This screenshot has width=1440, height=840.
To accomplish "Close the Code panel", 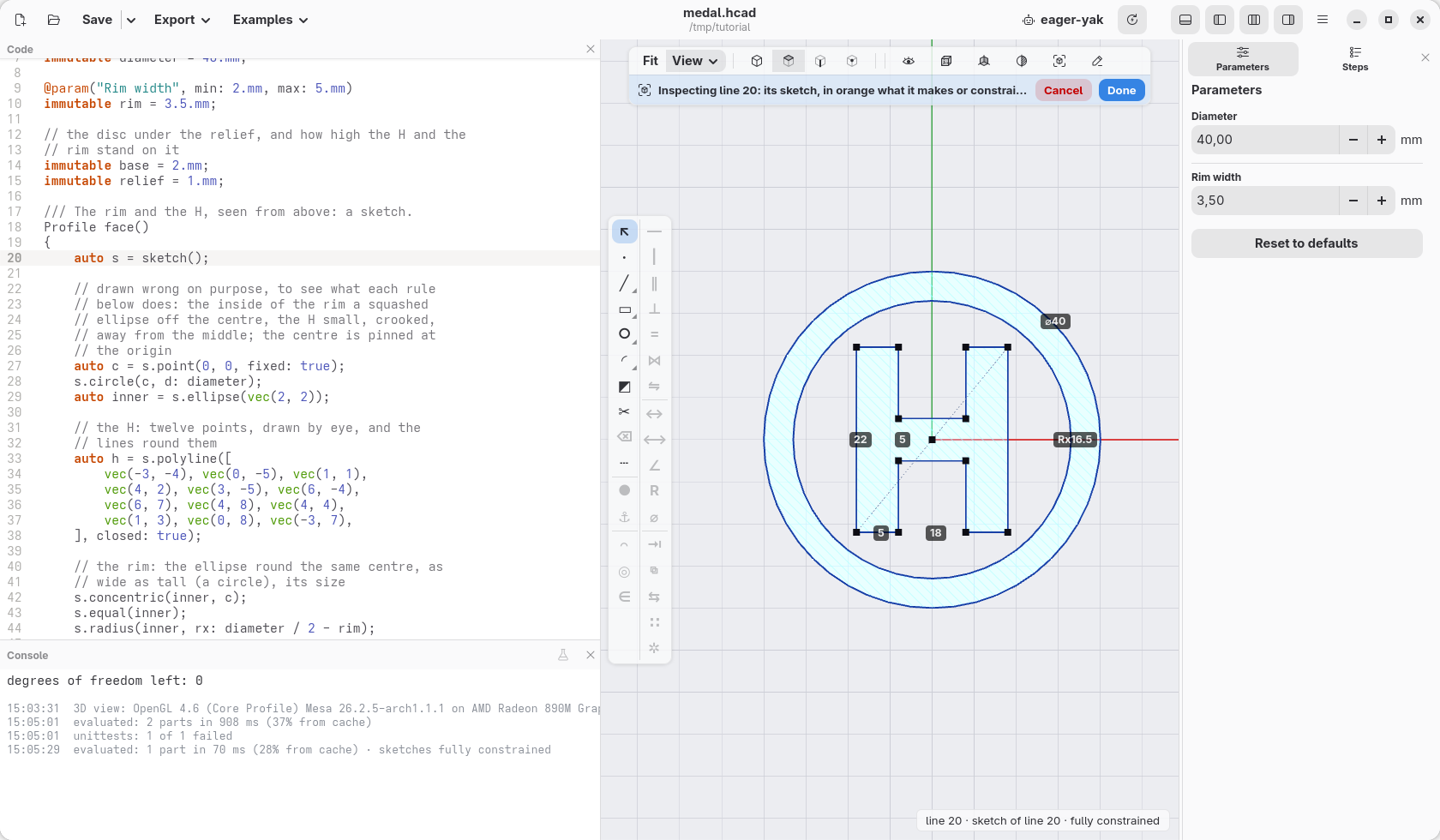I will coord(591,49).
